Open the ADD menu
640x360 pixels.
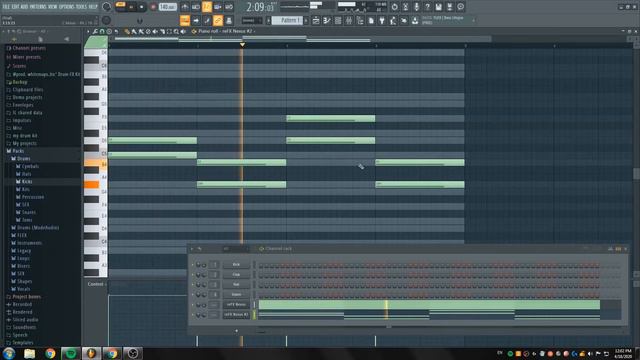point(24,7)
